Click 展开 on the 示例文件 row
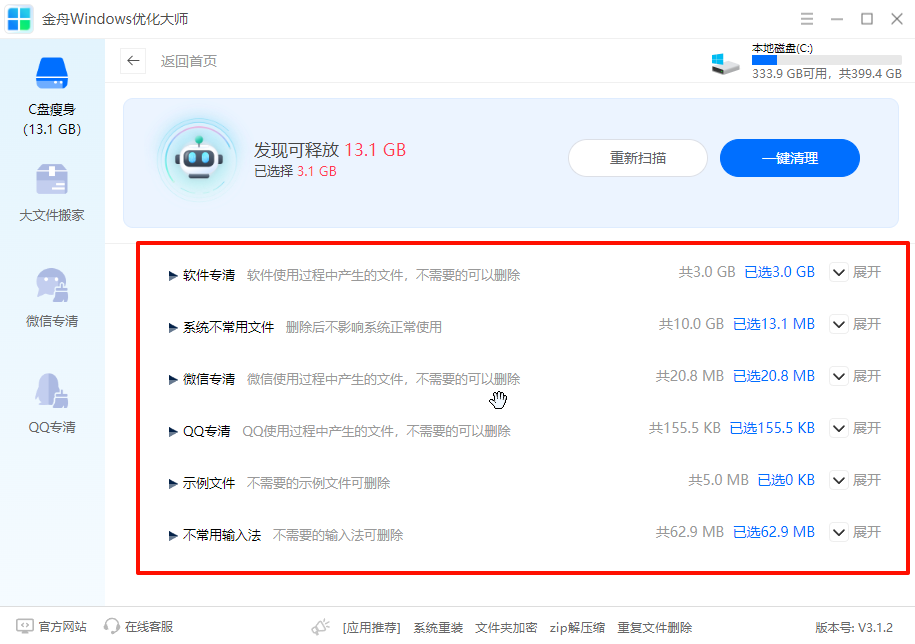 pyautogui.click(x=867, y=480)
